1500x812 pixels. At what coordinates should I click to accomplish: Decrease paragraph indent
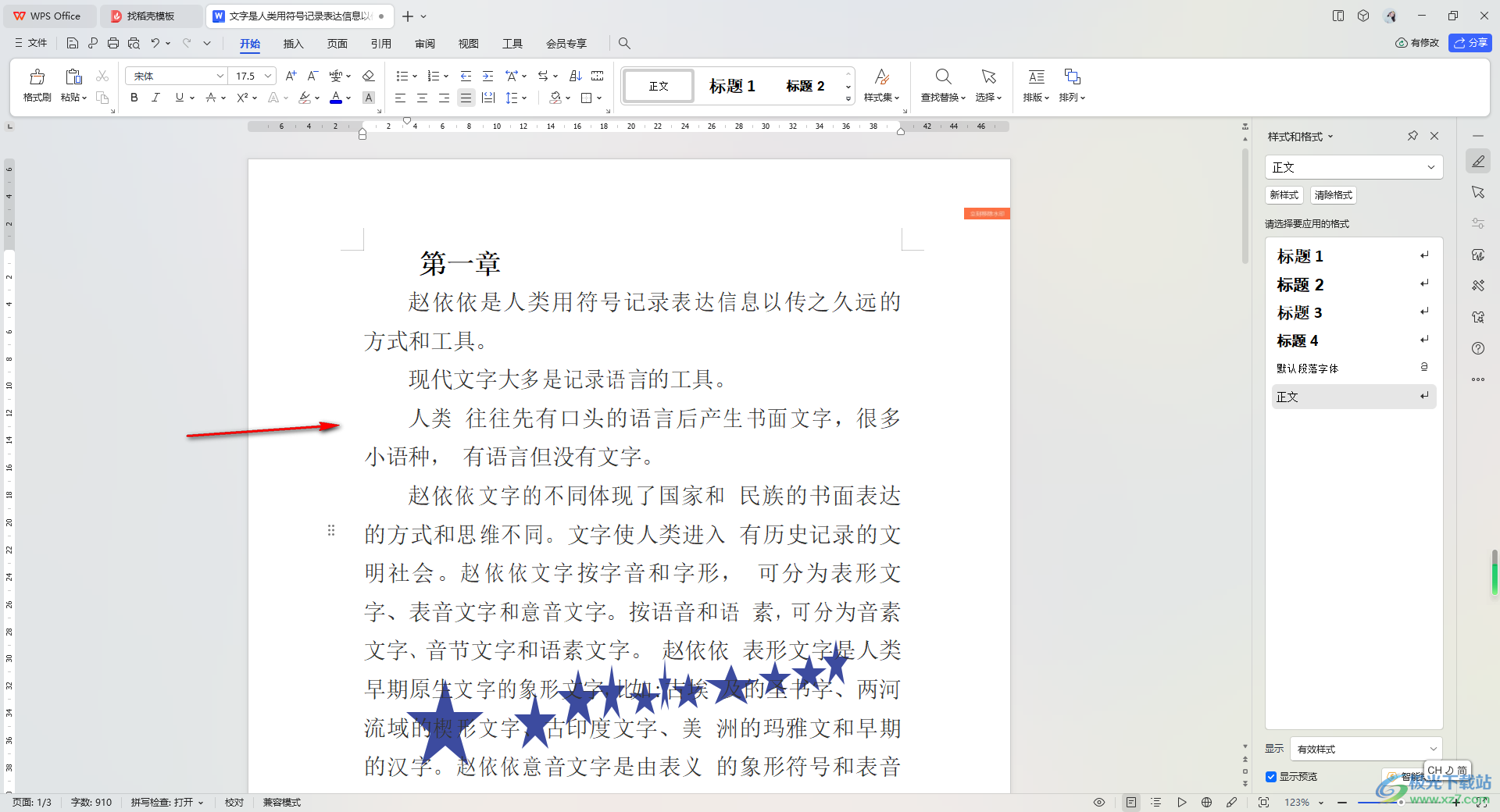[466, 76]
